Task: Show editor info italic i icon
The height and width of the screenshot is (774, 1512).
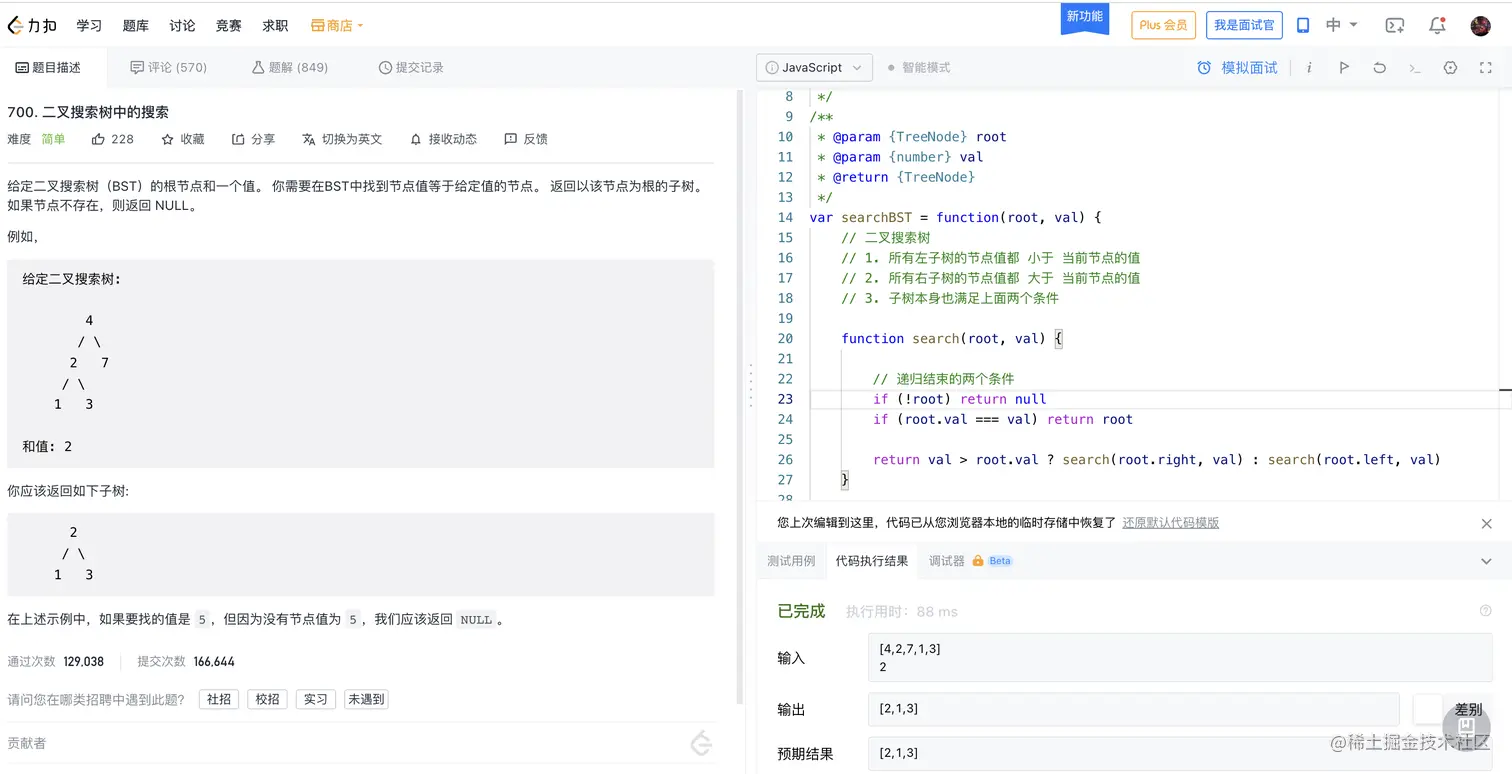Action: [x=1309, y=67]
